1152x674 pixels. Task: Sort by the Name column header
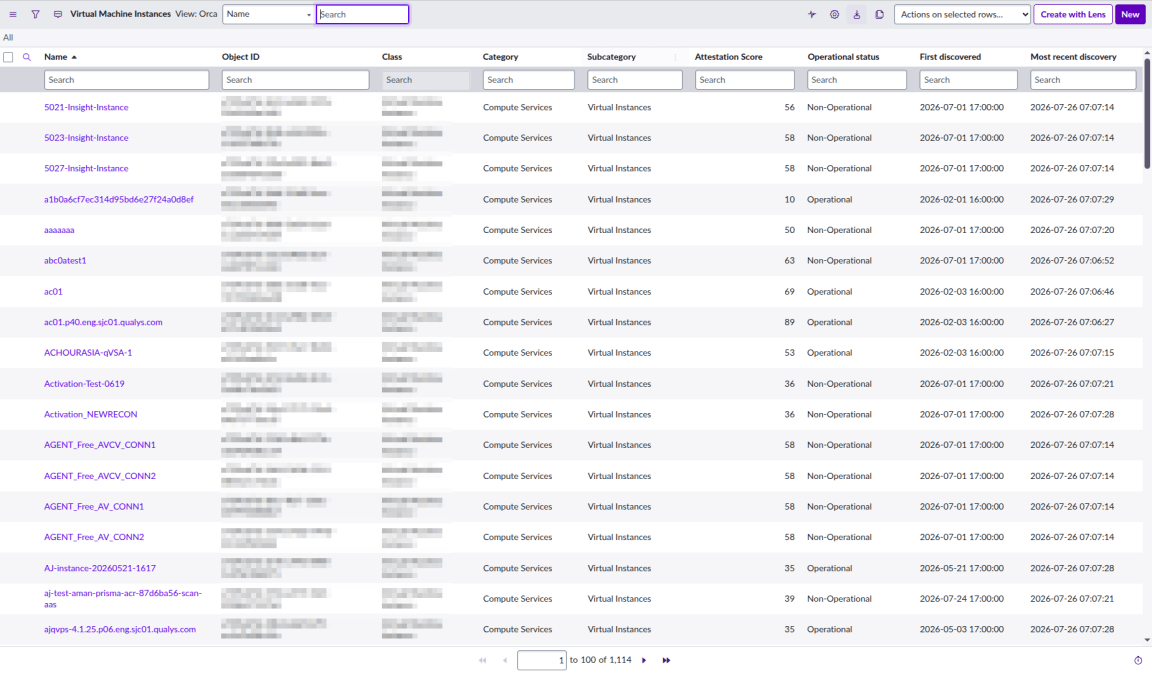[x=56, y=57]
